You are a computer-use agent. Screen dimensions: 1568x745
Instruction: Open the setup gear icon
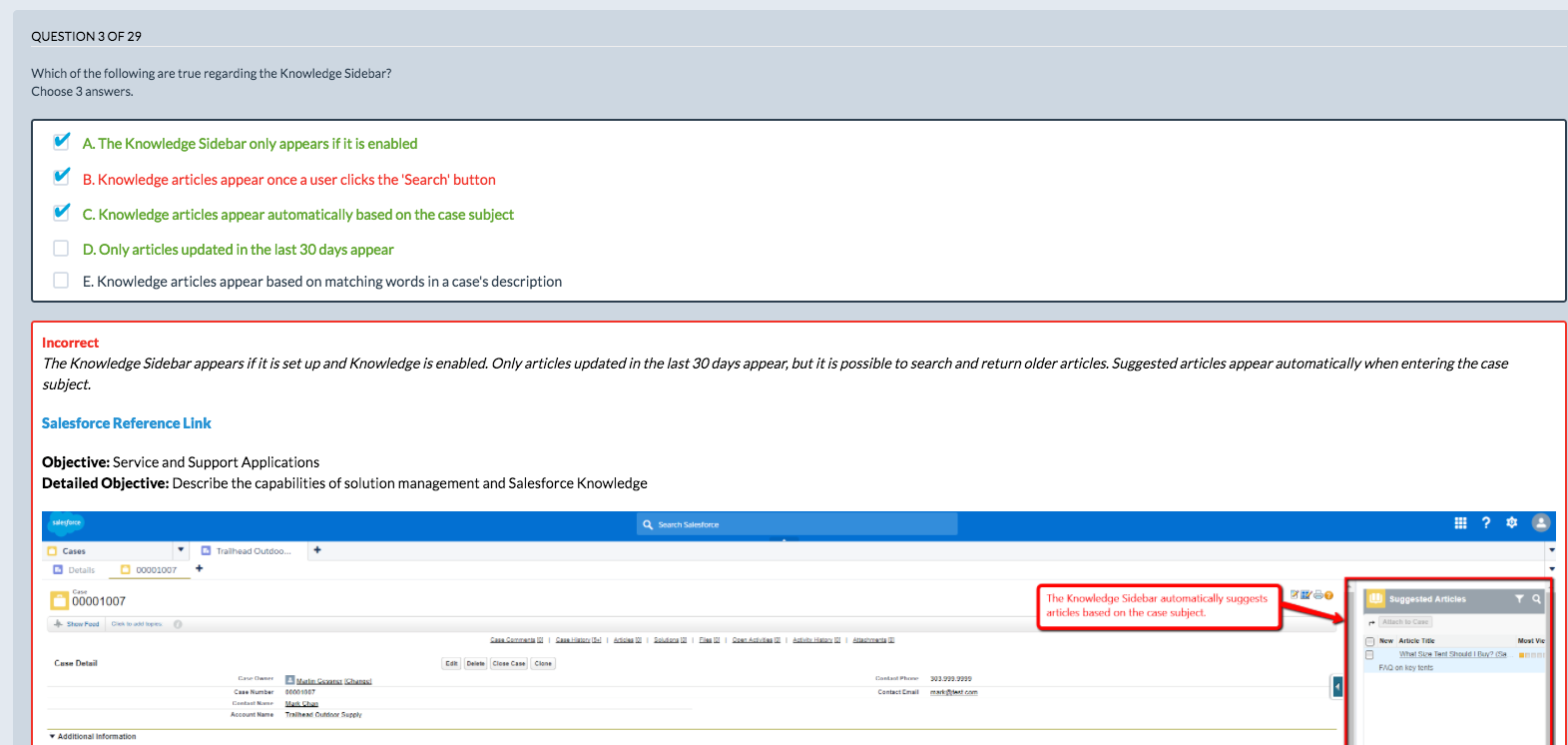point(1512,522)
